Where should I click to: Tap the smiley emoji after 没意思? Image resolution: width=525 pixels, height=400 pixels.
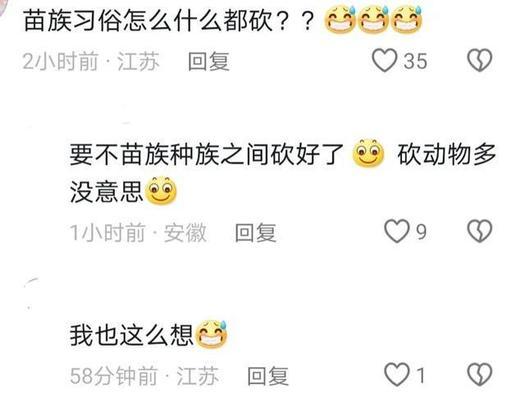[x=161, y=190]
